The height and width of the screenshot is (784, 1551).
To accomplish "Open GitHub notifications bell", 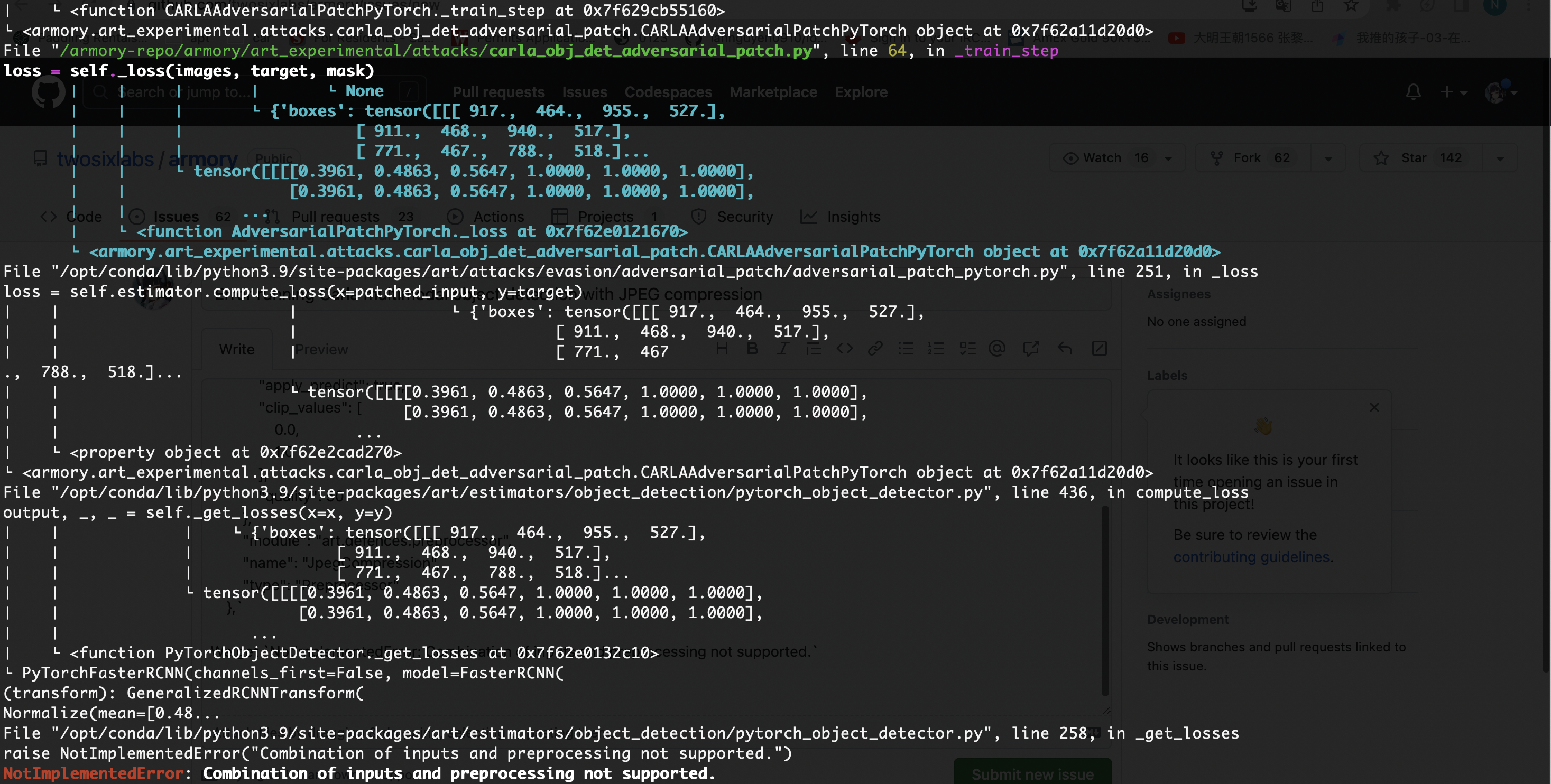I will 1413,91.
